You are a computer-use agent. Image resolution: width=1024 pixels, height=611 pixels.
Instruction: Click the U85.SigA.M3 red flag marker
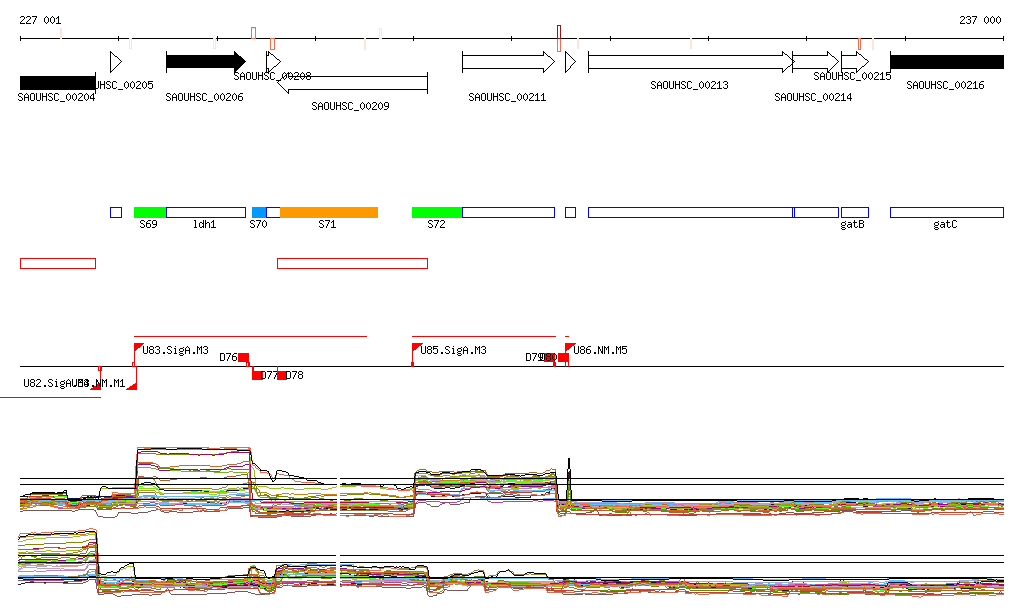[416, 348]
